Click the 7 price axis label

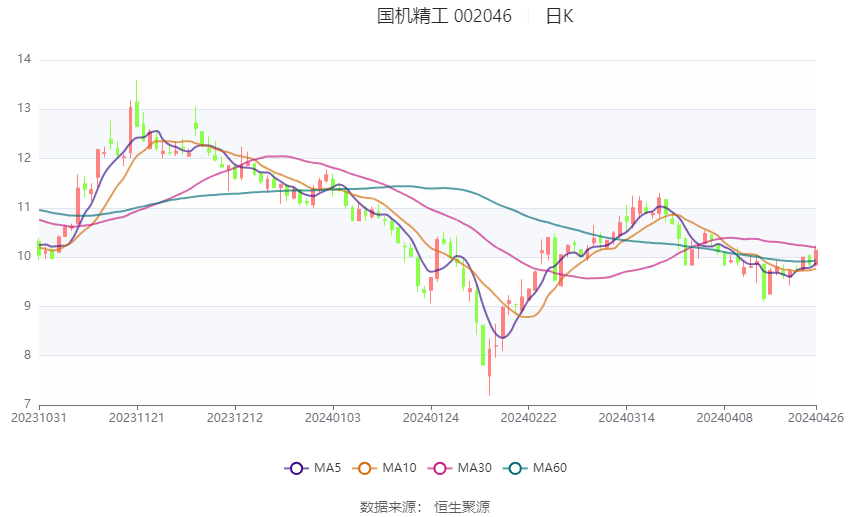click(28, 404)
